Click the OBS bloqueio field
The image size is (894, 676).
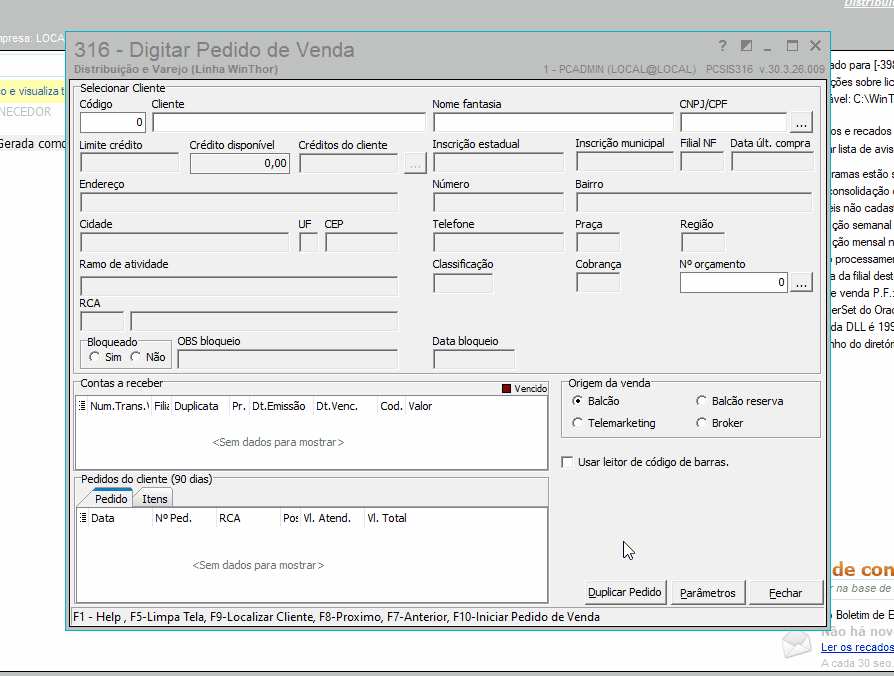[288, 359]
